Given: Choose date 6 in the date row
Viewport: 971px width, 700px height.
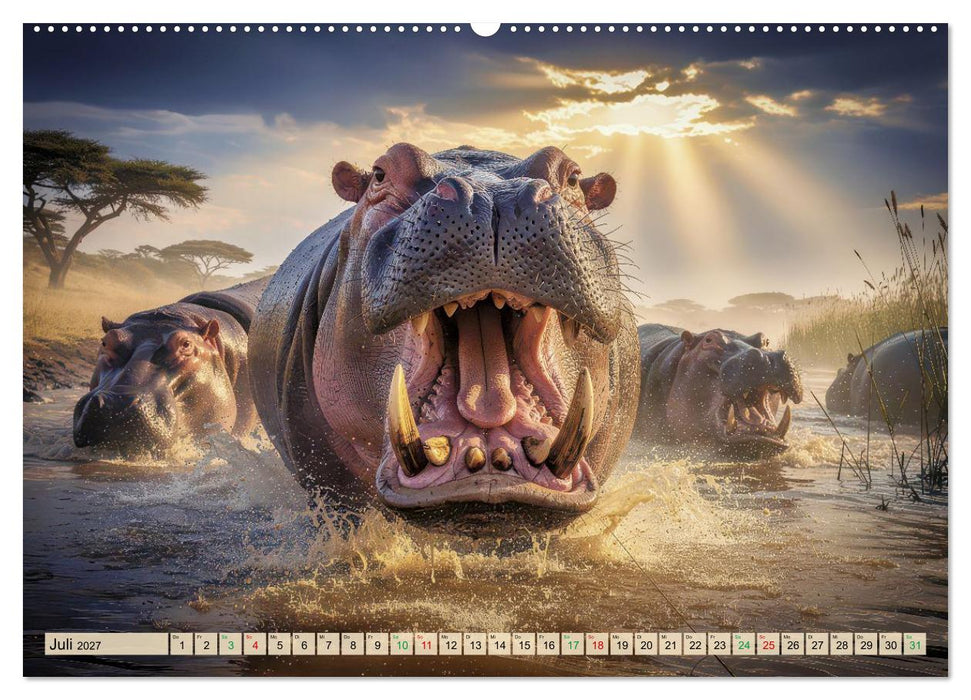Looking at the screenshot, I should click(x=303, y=644).
